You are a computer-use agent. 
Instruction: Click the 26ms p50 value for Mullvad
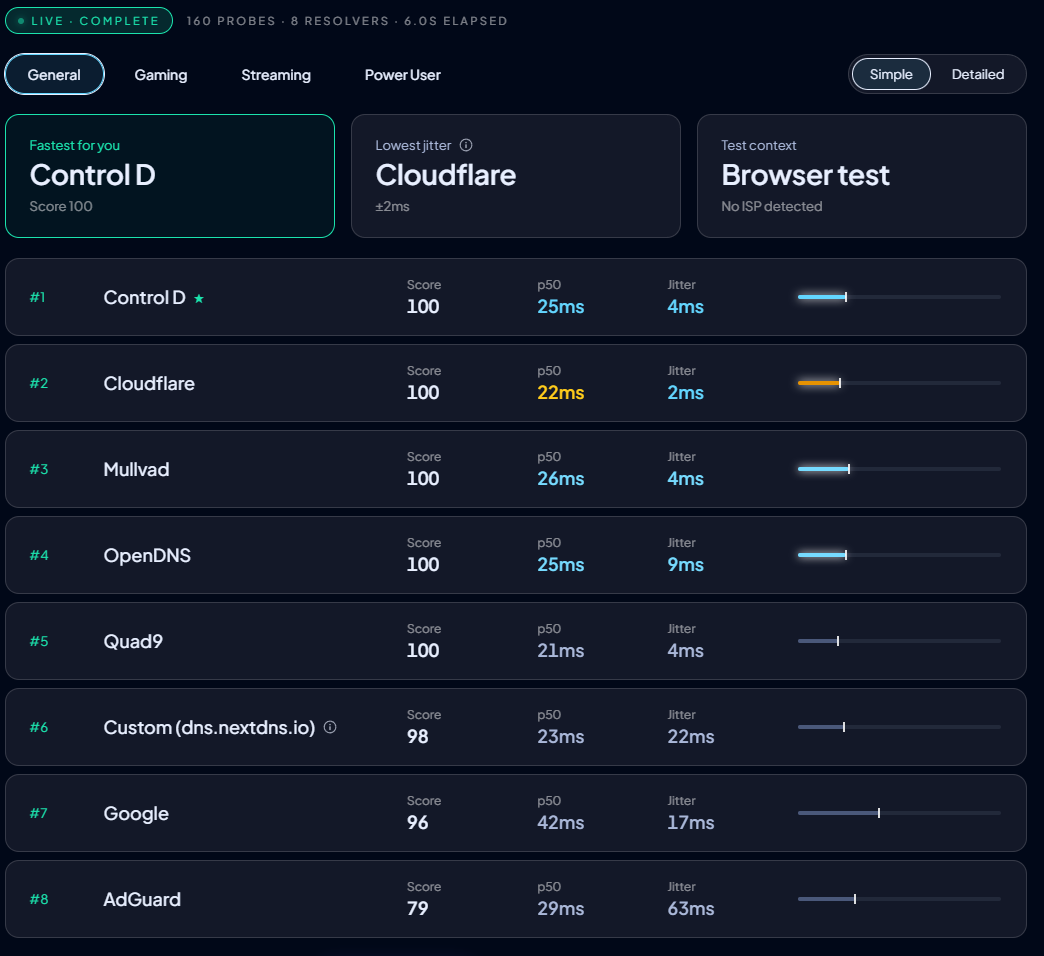[x=561, y=479]
